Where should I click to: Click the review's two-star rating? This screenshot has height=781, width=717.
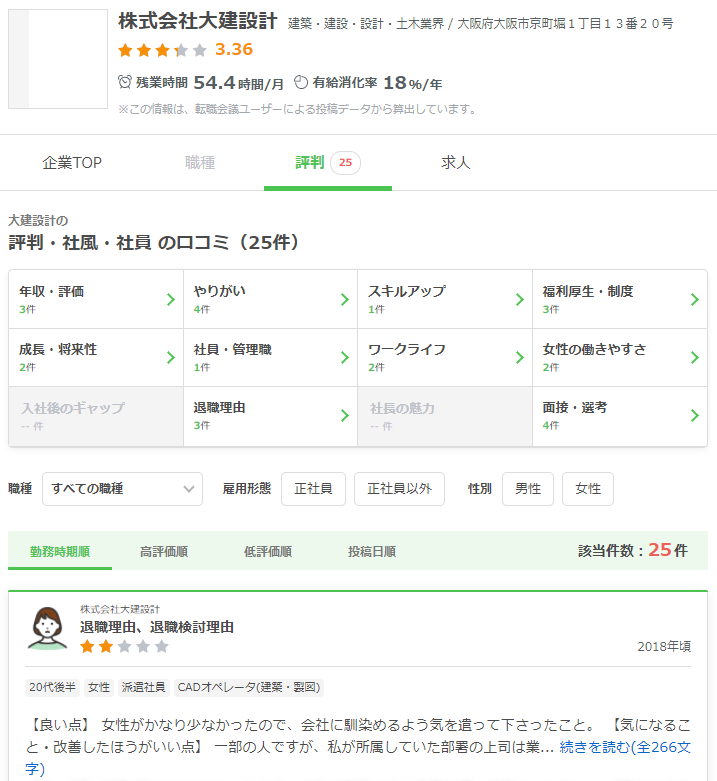click(124, 647)
